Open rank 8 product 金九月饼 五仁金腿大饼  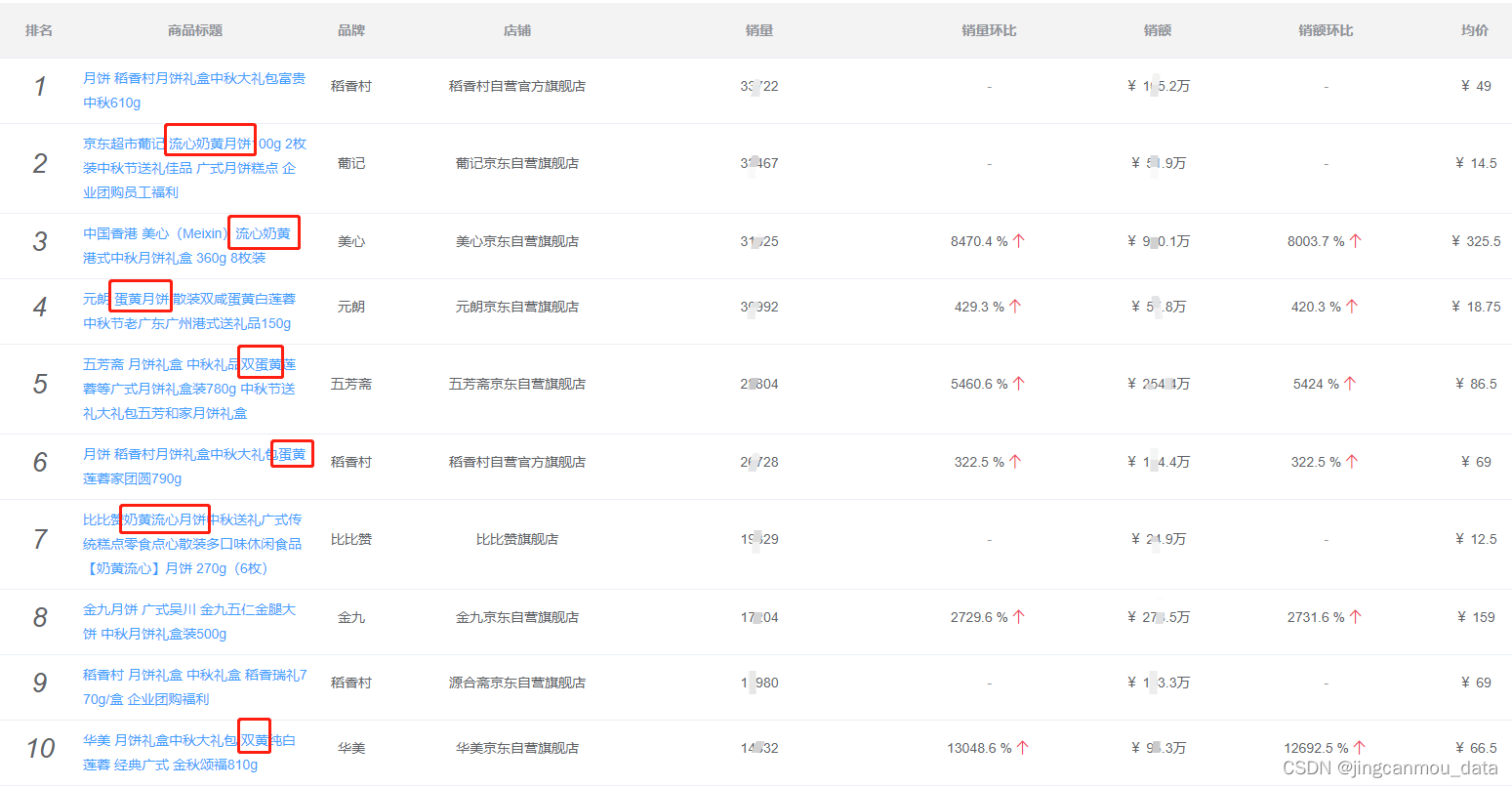pos(189,621)
